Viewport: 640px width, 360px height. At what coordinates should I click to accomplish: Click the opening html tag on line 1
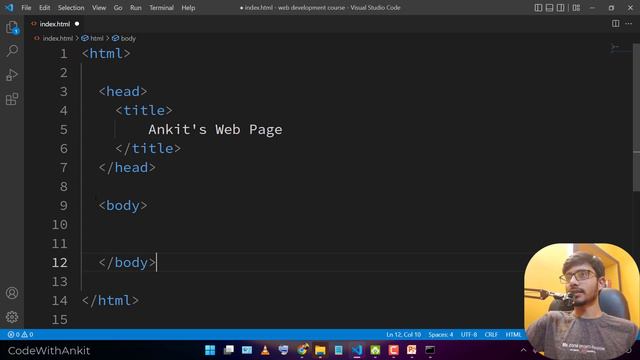106,53
